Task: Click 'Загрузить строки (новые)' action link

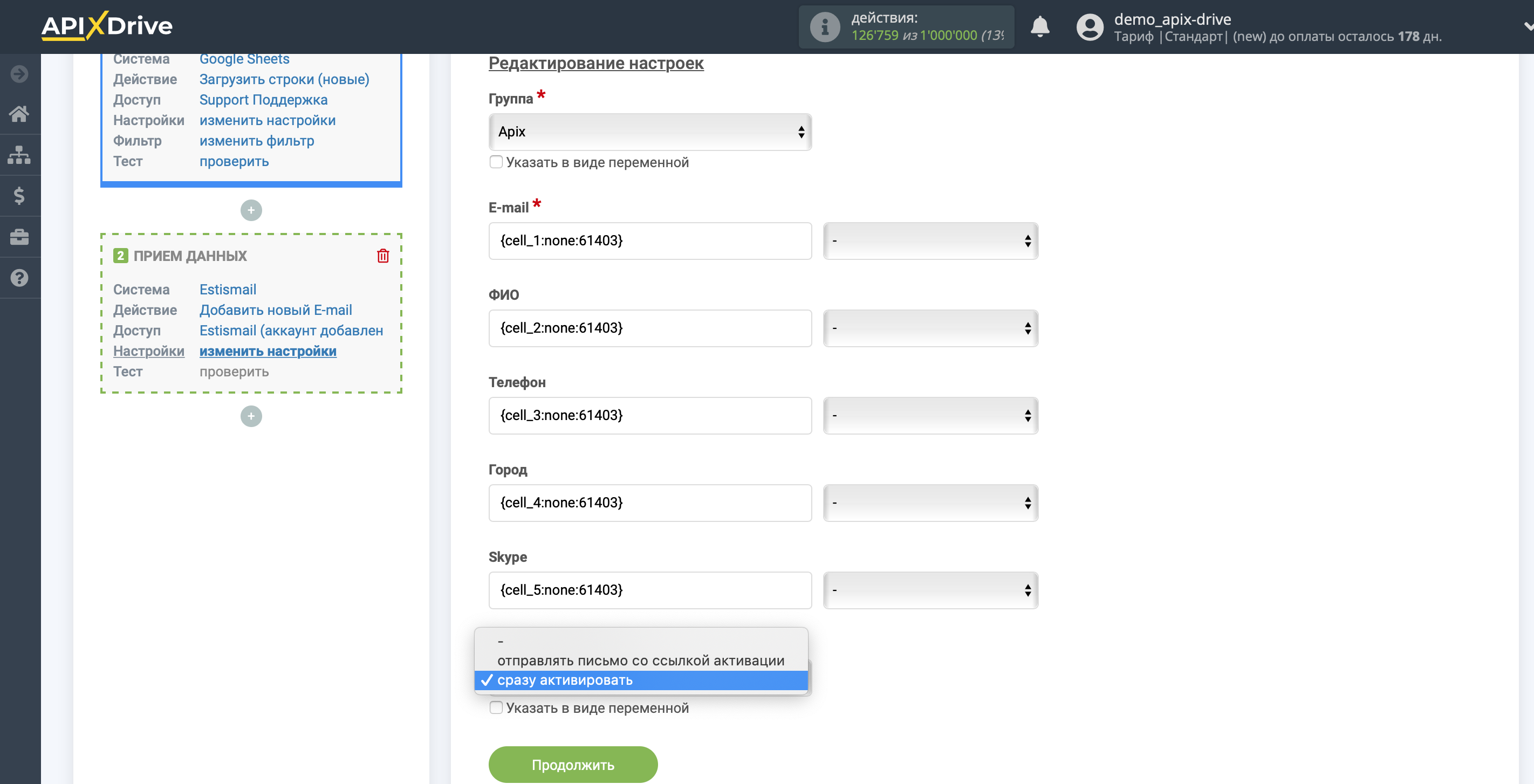Action: tap(284, 79)
